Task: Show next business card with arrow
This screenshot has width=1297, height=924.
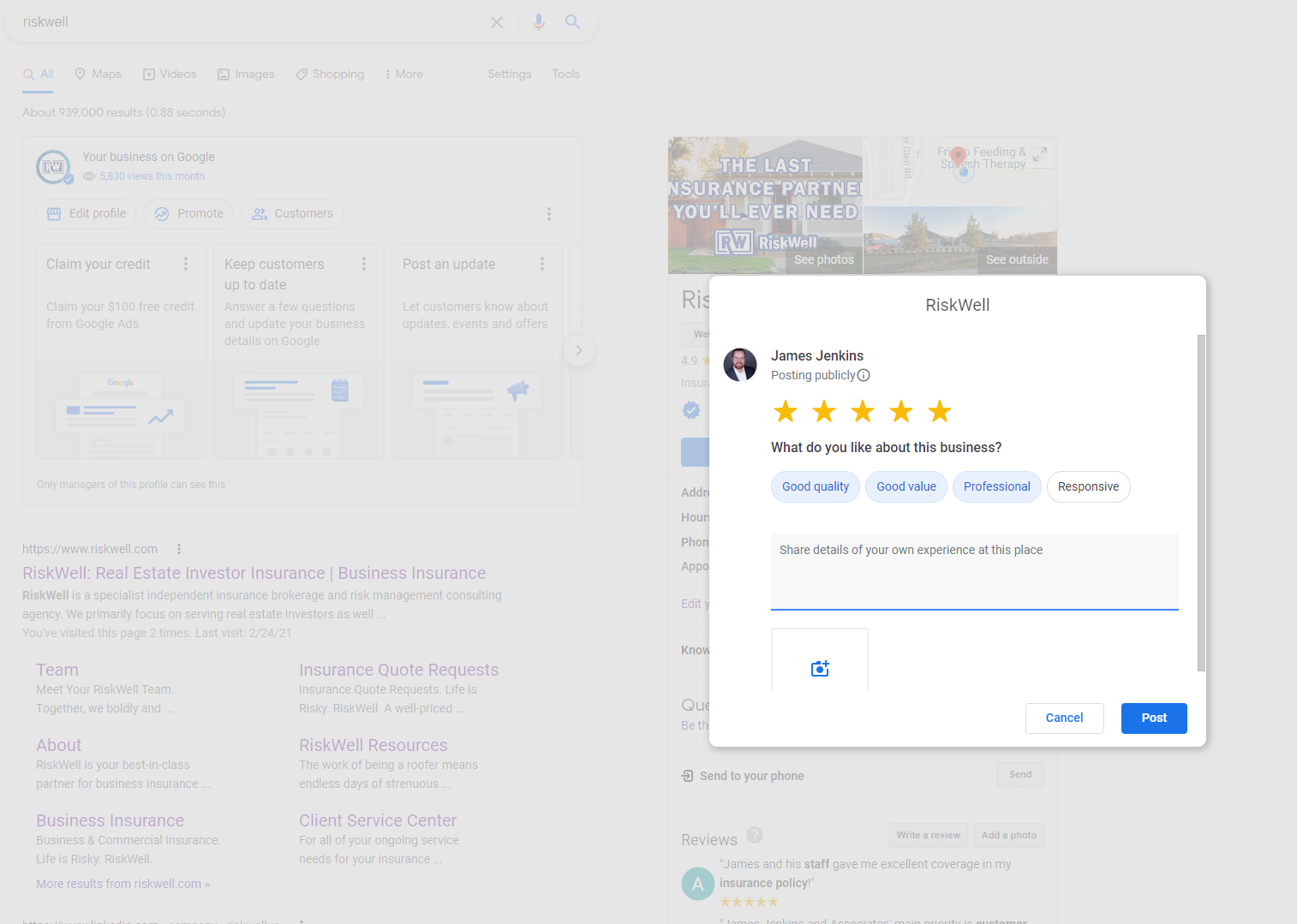Action: point(579,350)
